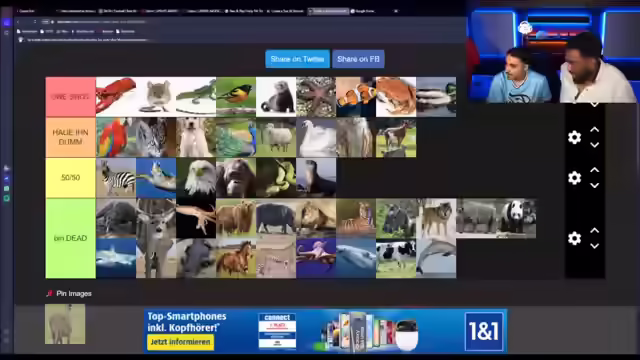The image size is (640, 360).
Task: Open settings gear for HAUE IHN DUMM tier
Action: [574, 137]
